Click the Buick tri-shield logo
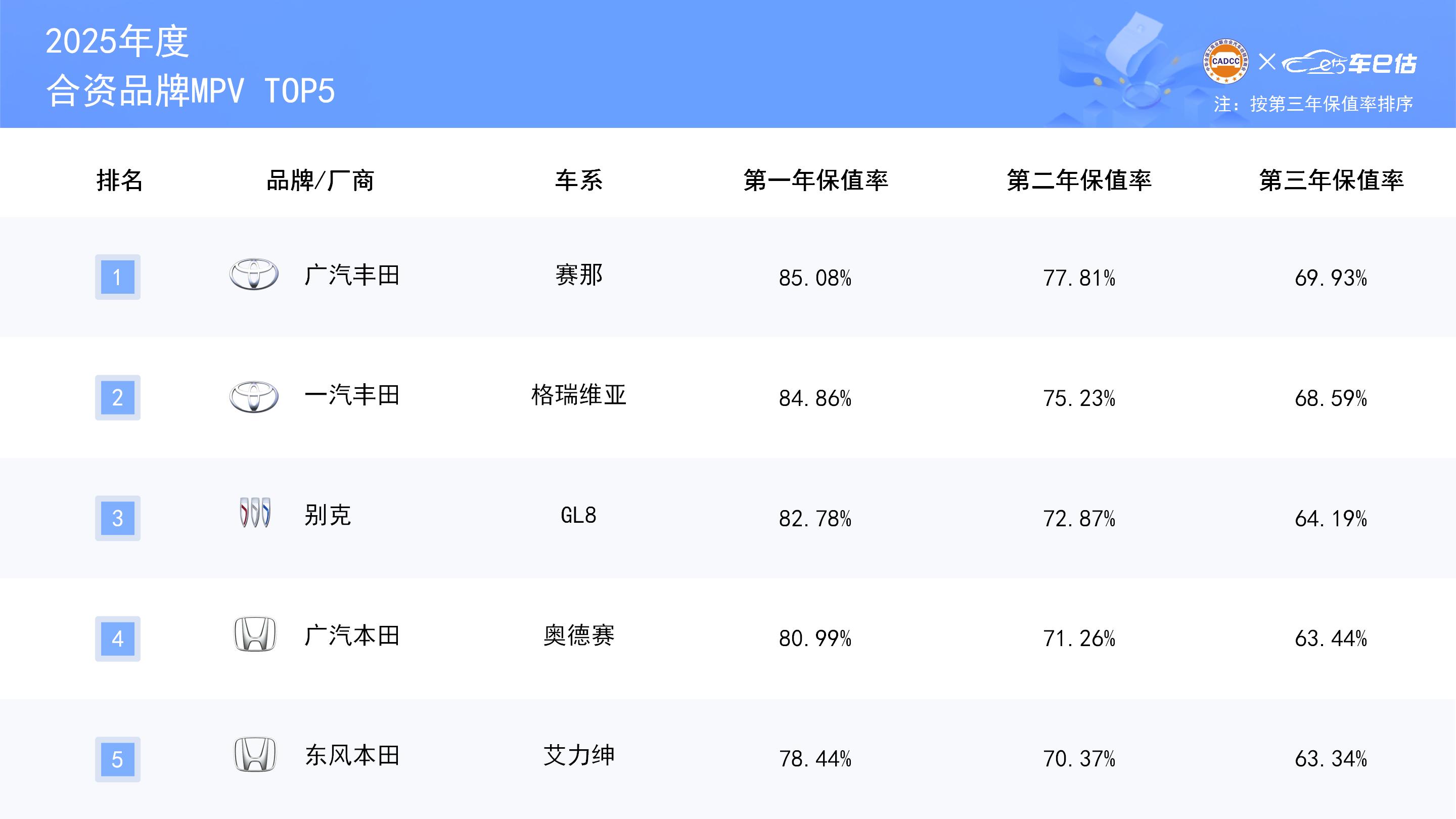The image size is (1456, 819). [x=255, y=513]
